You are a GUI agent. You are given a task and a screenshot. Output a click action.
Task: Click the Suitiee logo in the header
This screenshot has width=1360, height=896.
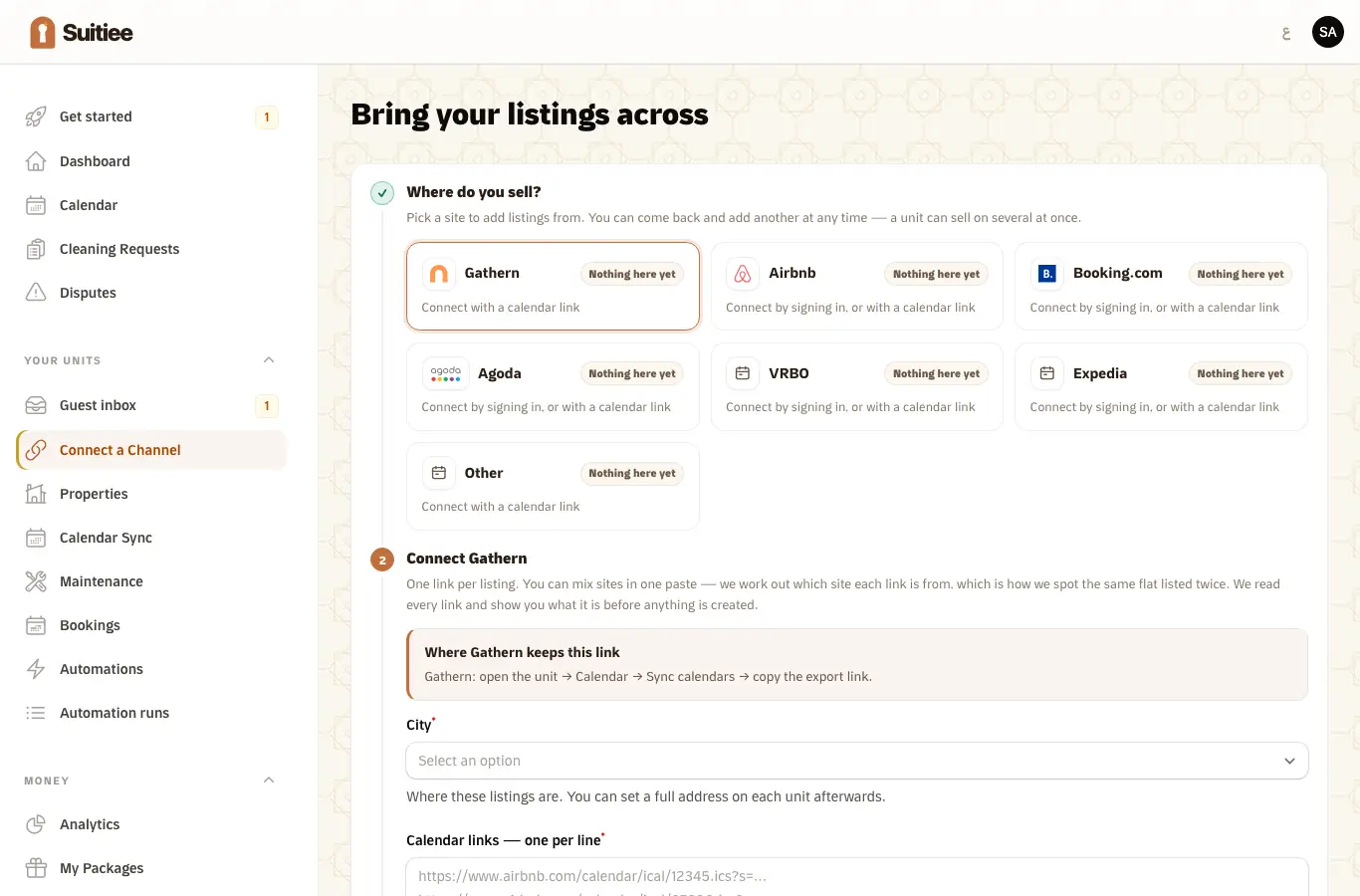(x=81, y=33)
